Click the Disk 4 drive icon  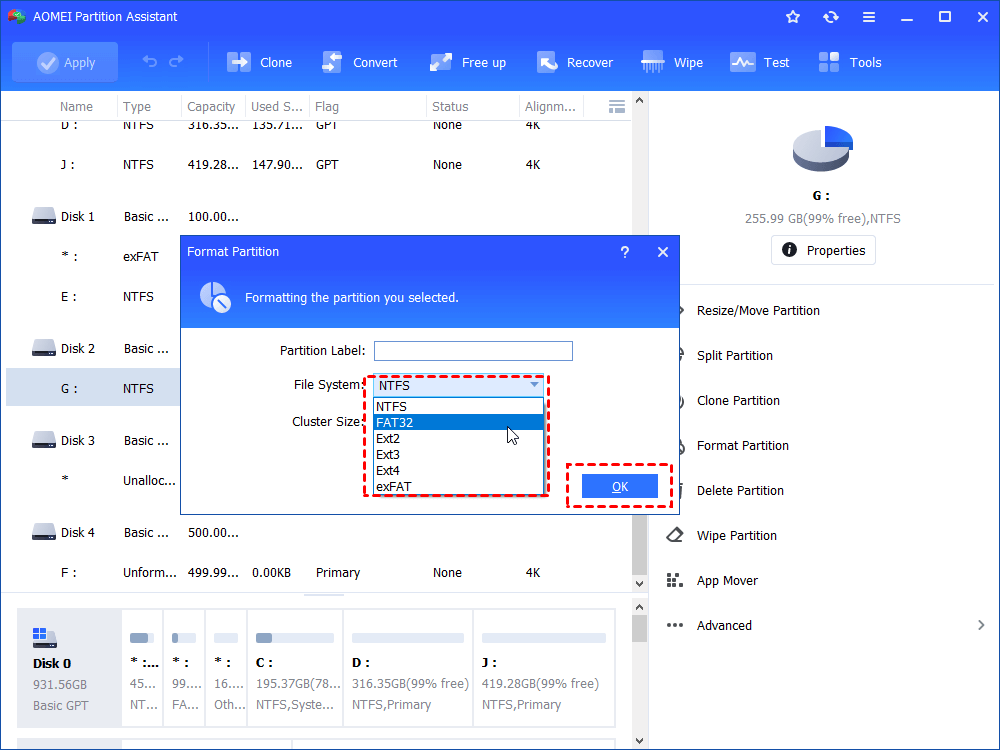pyautogui.click(x=44, y=532)
